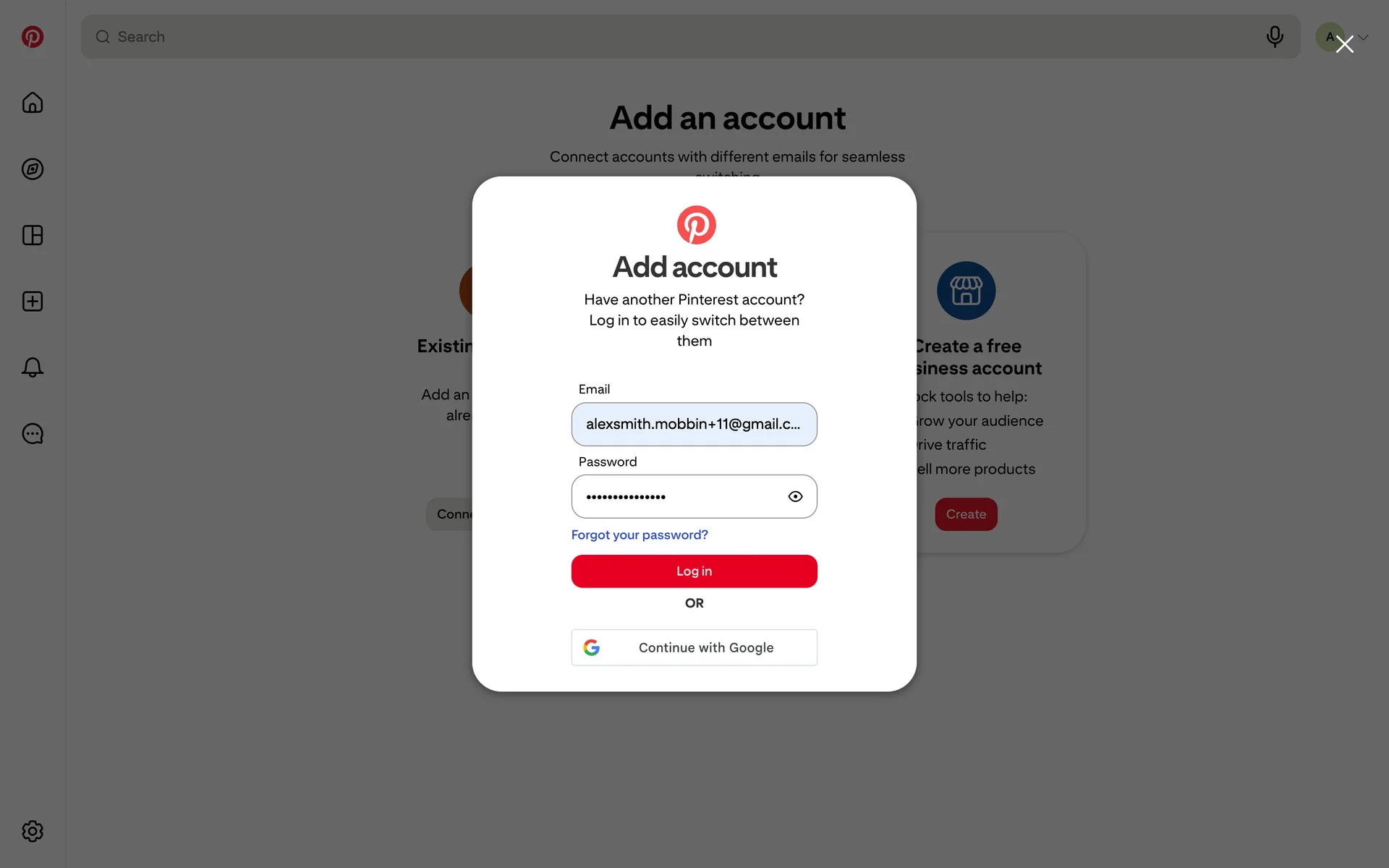Click the Create plus icon in sidebar
The width and height of the screenshot is (1389, 868).
(x=33, y=302)
